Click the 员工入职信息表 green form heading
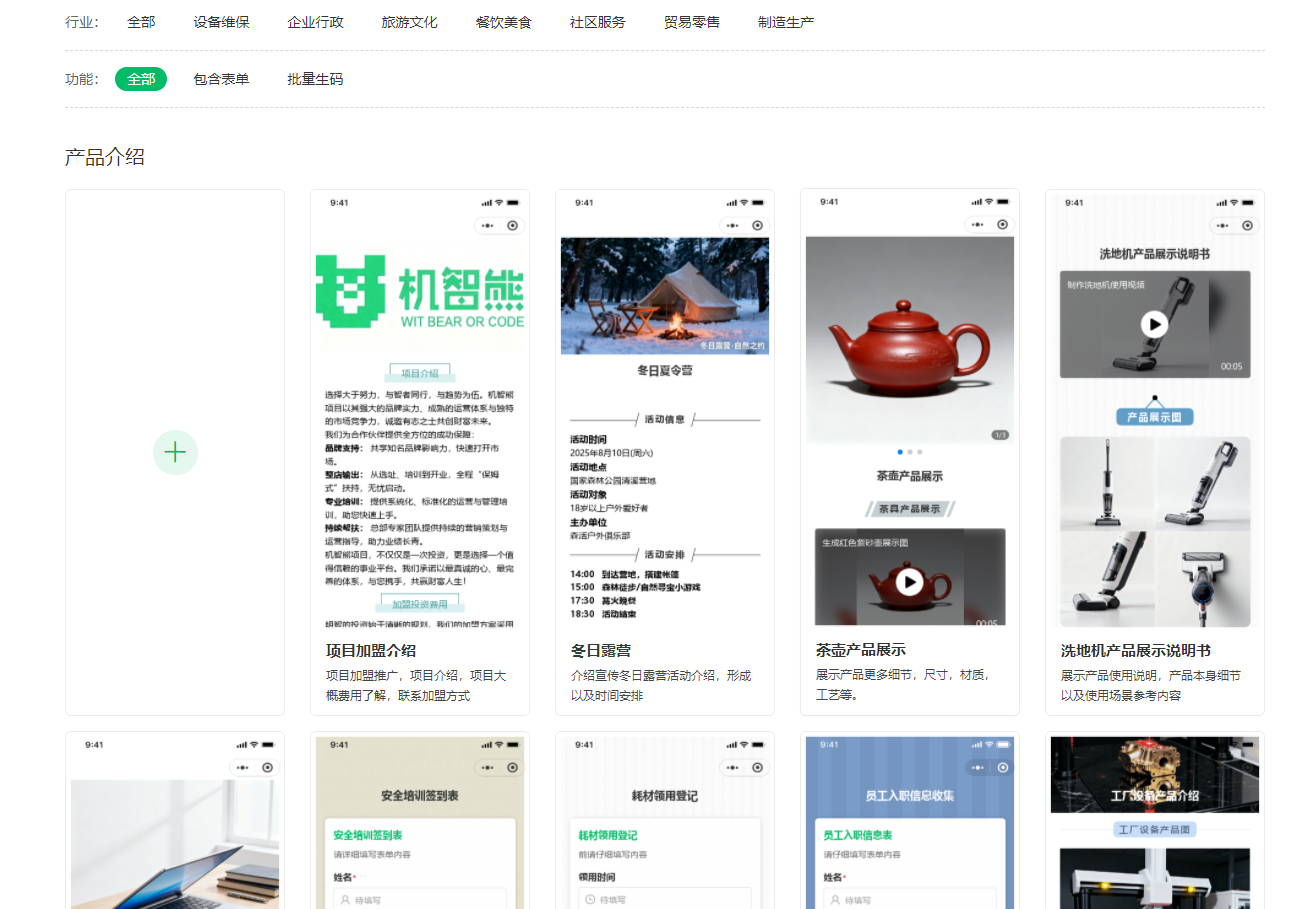Screen dimensions: 1311x909 click(858, 835)
